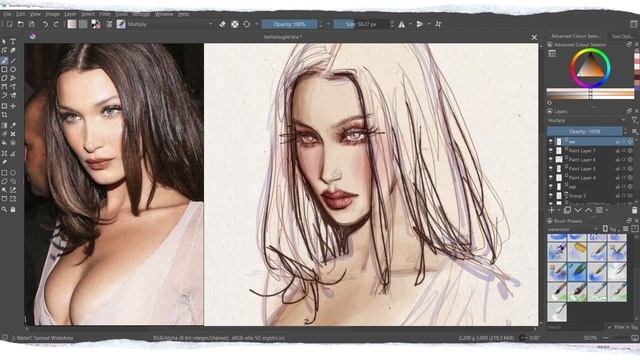Toggle visibility of Group 3 layer
The image size is (640, 360).
(x=551, y=196)
